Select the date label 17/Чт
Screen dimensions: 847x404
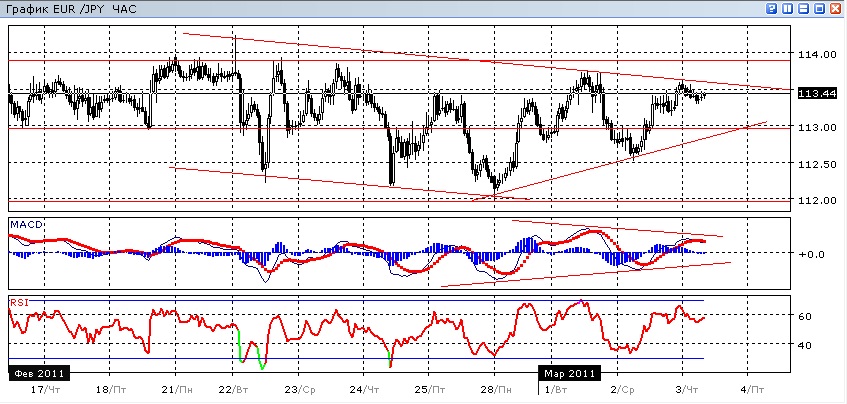(x=45, y=389)
